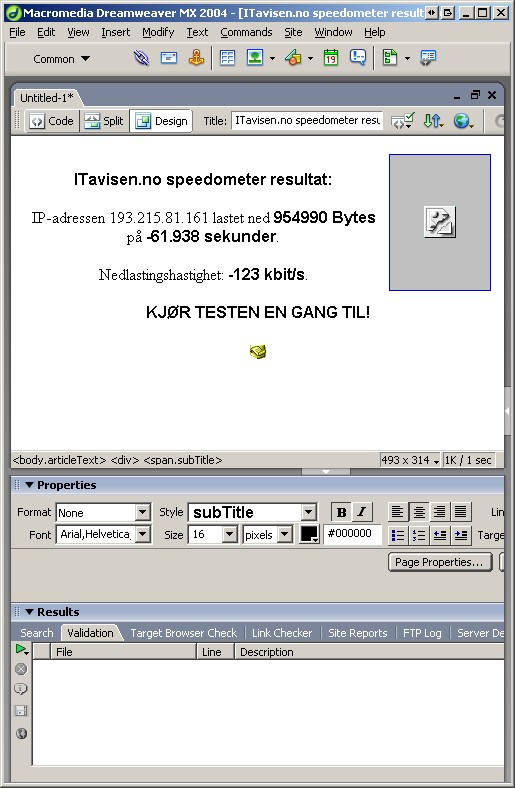Open the file management arrows icon

click(x=433, y=121)
